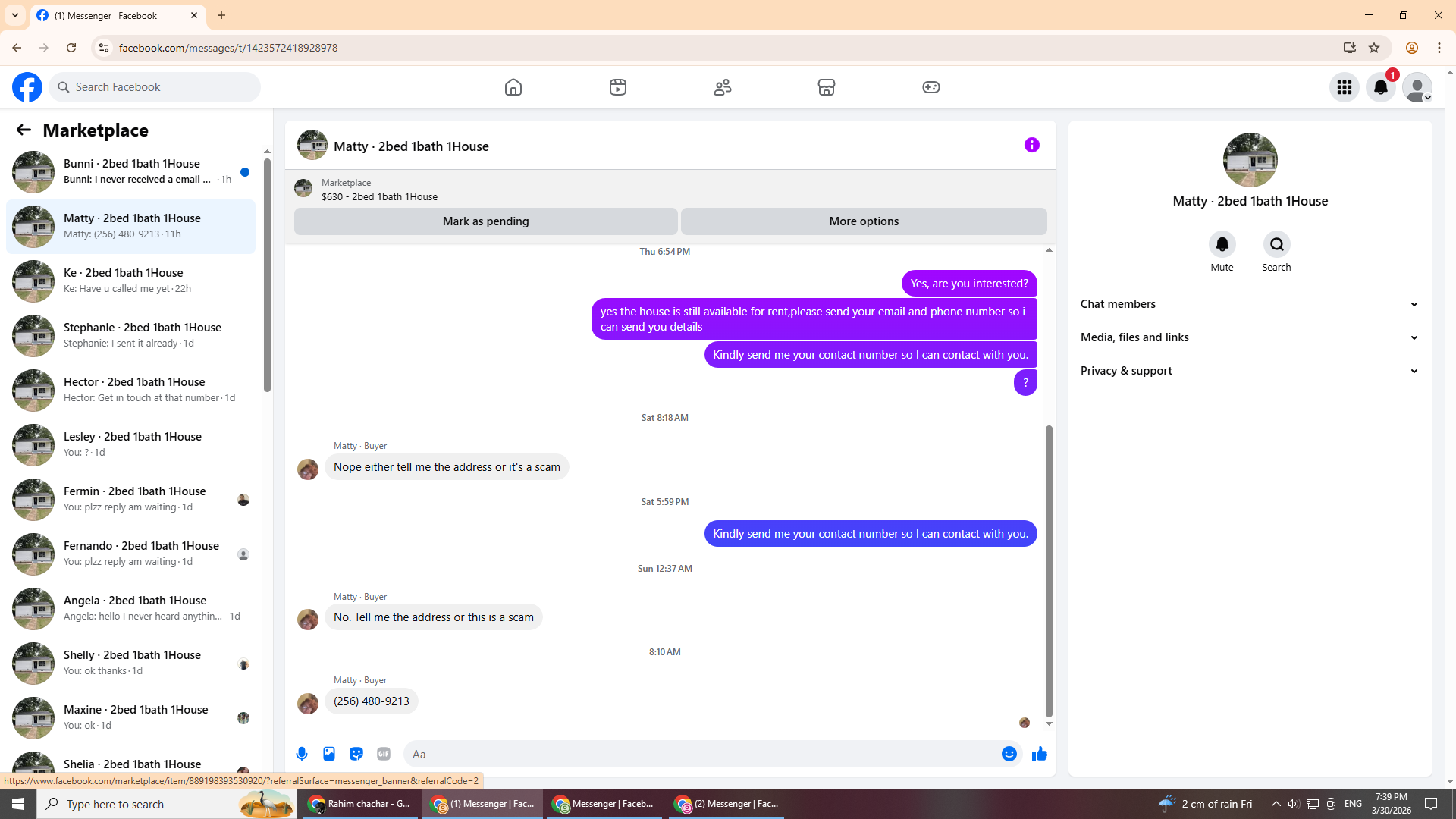This screenshot has width=1456, height=819.
Task: Open the notifications bell
Action: (1380, 87)
